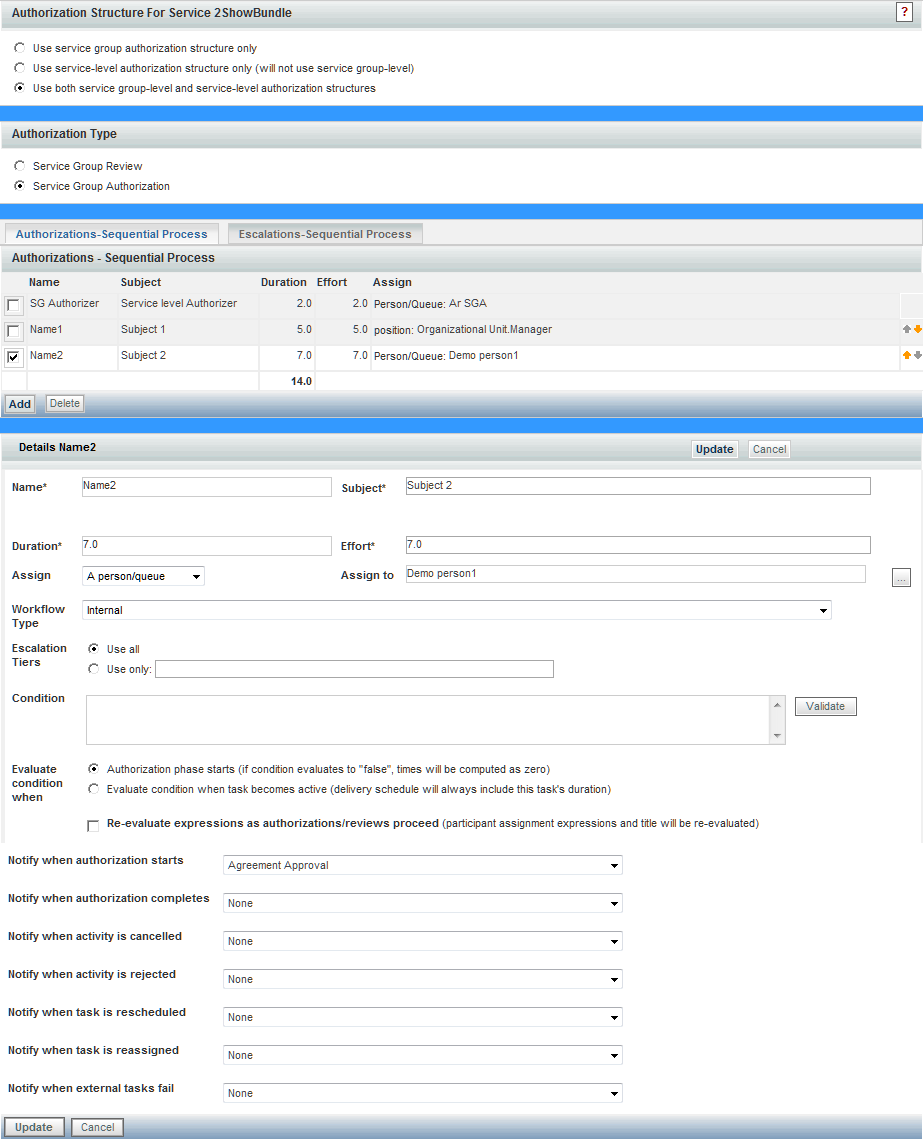Switch to Authorizations-Sequential Process tab
This screenshot has height=1139, width=923.
tap(112, 234)
